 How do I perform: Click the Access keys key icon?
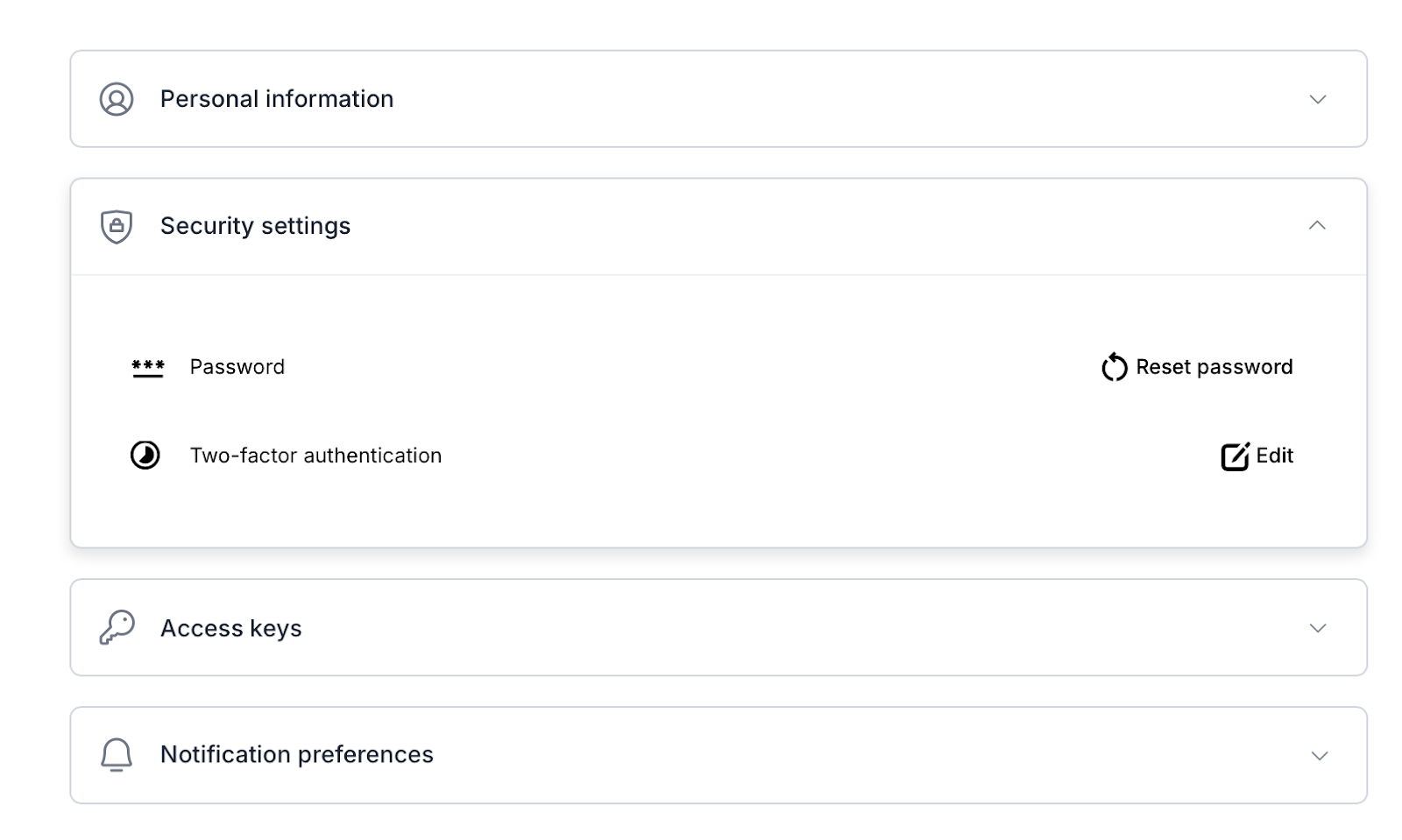117,628
